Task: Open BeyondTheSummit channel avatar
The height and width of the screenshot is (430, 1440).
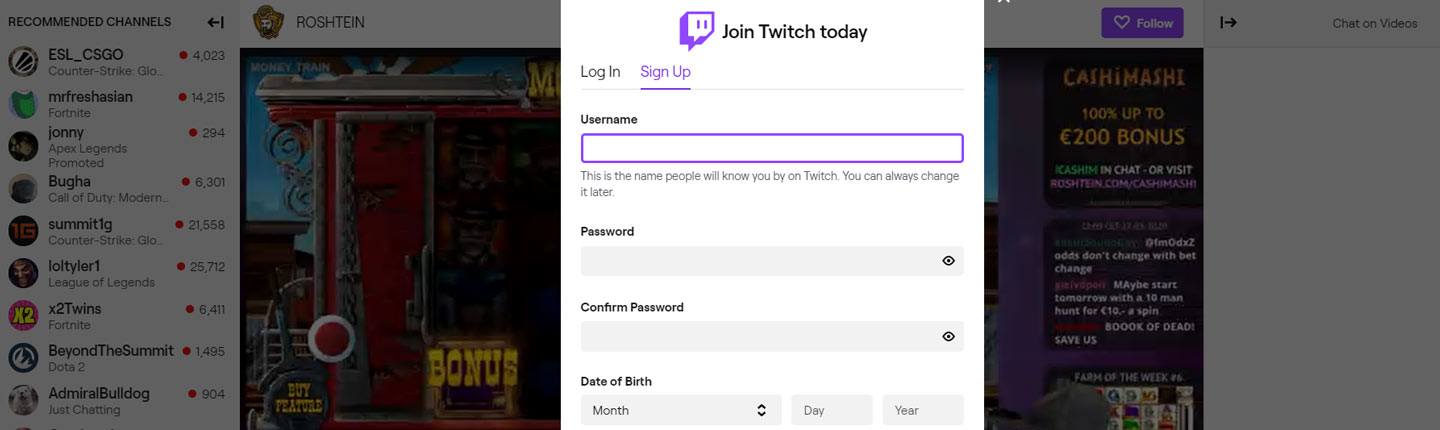Action: pos(23,358)
